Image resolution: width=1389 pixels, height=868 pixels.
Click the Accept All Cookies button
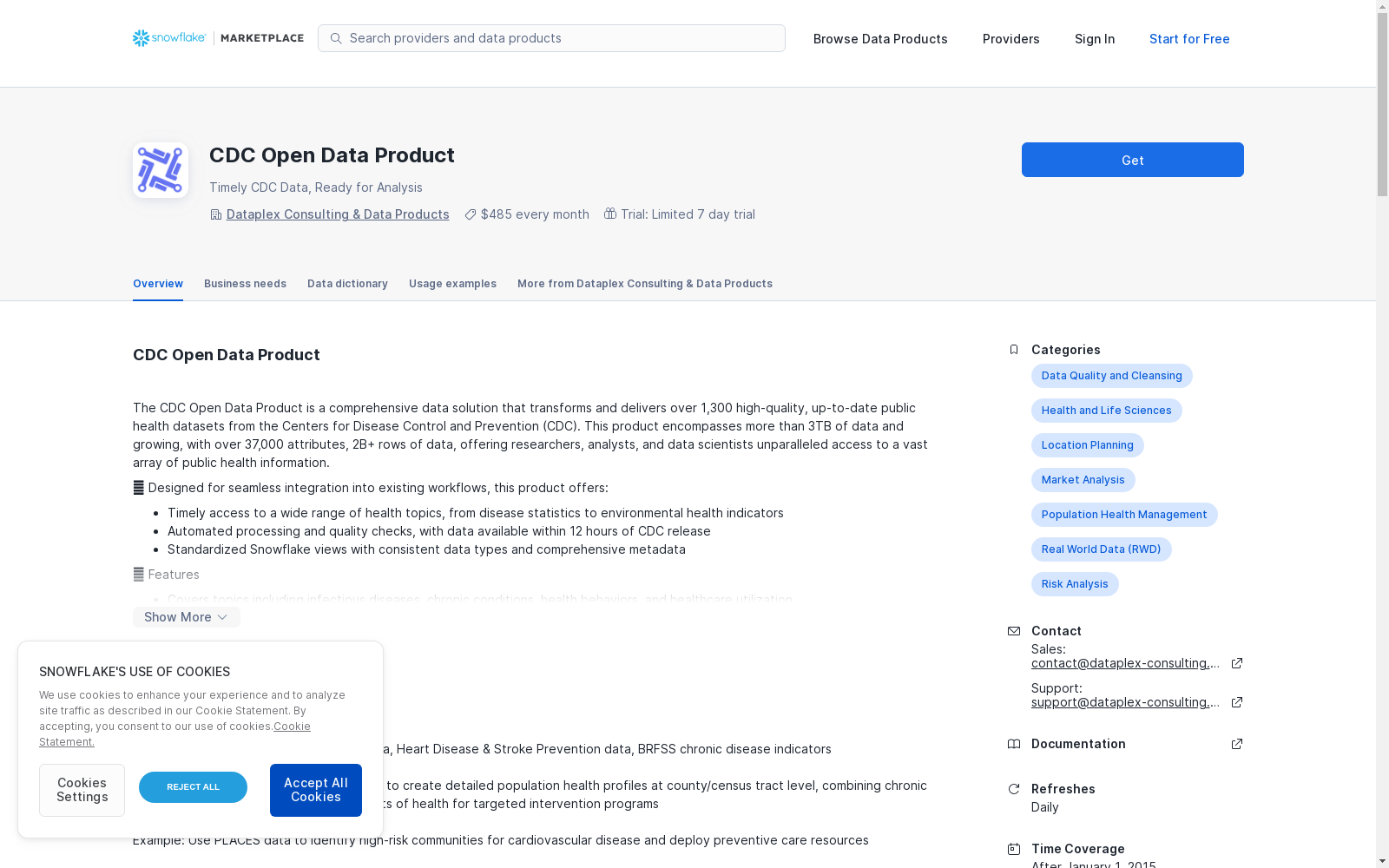316,790
